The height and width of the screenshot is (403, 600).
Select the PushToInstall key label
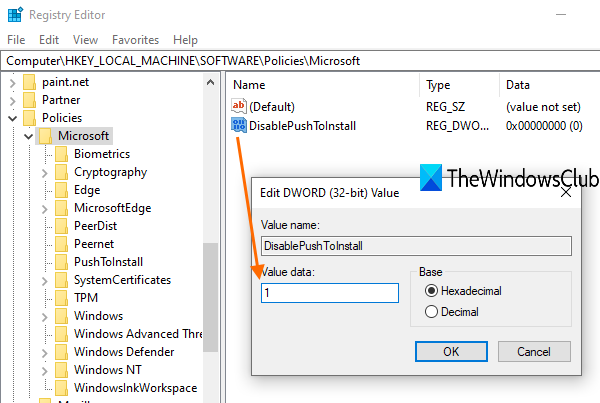click(108, 262)
